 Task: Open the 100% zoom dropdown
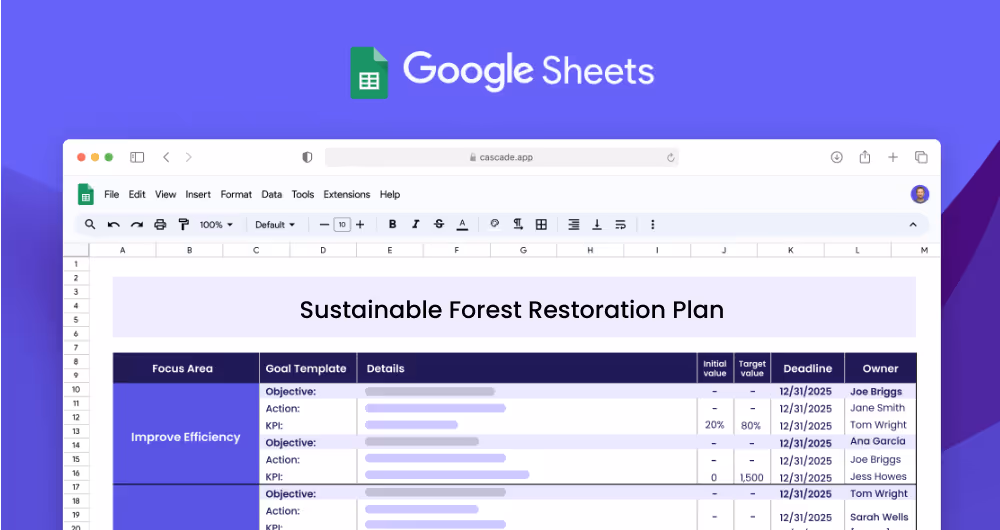coord(216,225)
